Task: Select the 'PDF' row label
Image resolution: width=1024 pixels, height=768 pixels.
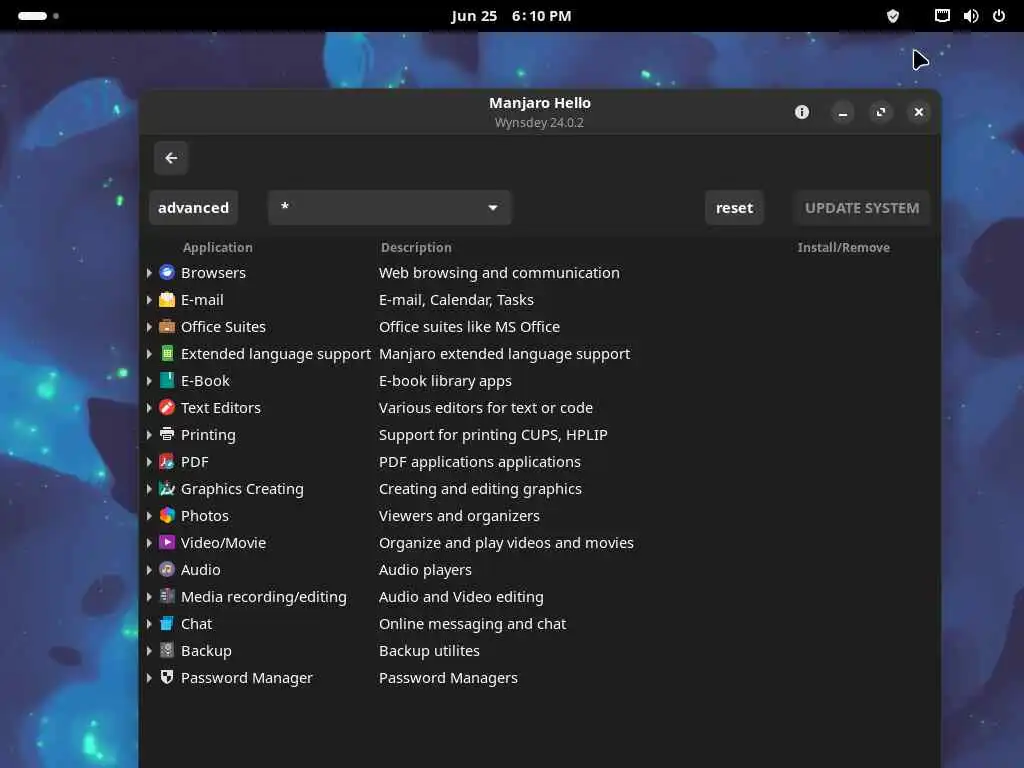Action: click(195, 462)
